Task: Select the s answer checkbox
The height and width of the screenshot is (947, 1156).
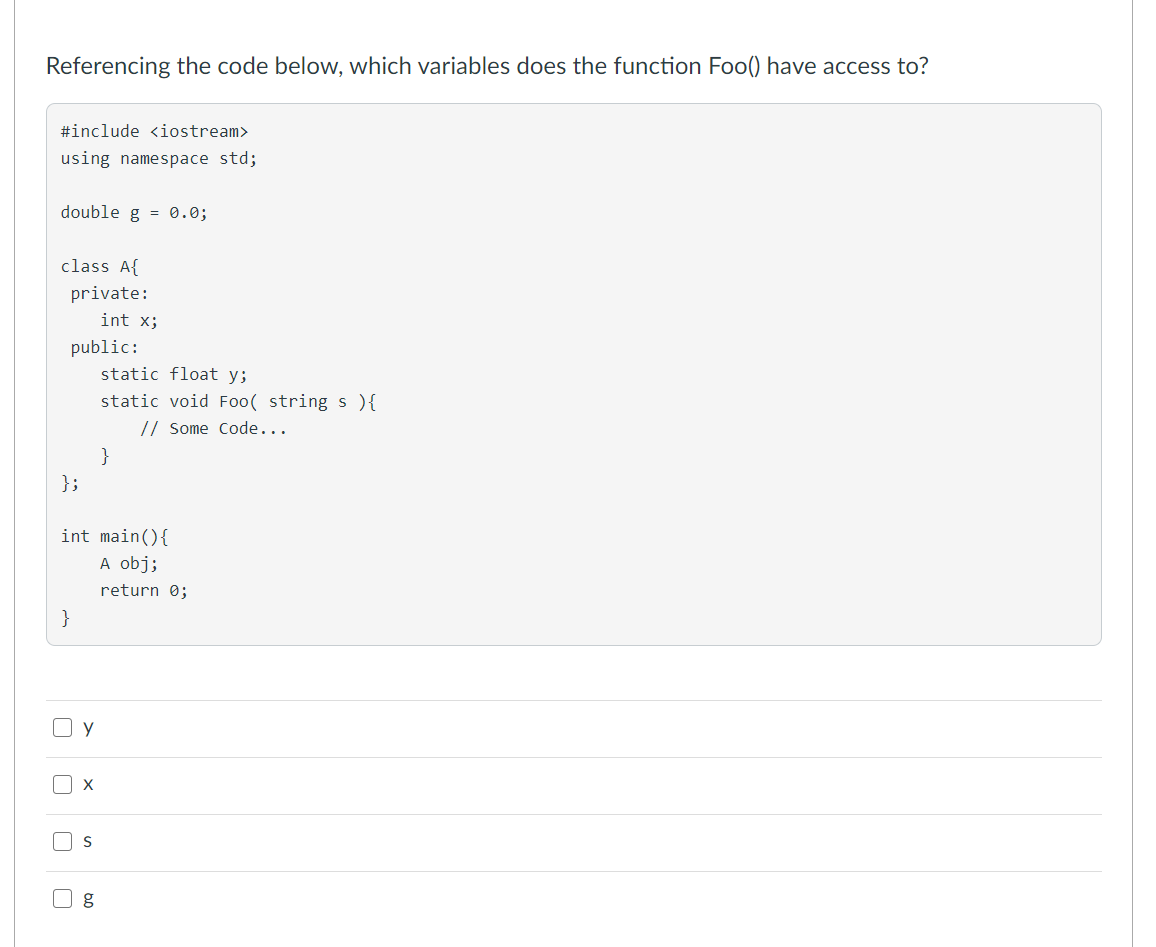Action: click(63, 841)
